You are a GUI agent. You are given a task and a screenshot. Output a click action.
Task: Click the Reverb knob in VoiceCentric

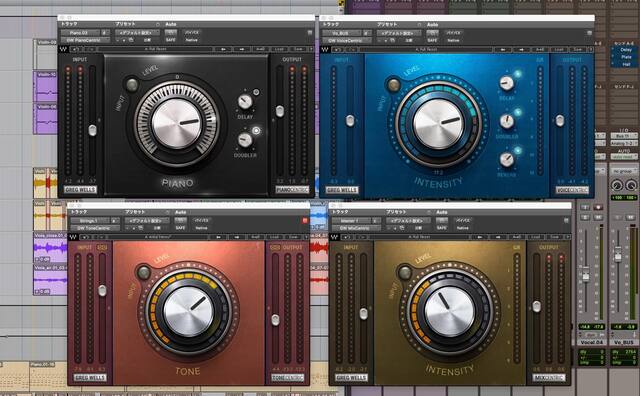[507, 159]
